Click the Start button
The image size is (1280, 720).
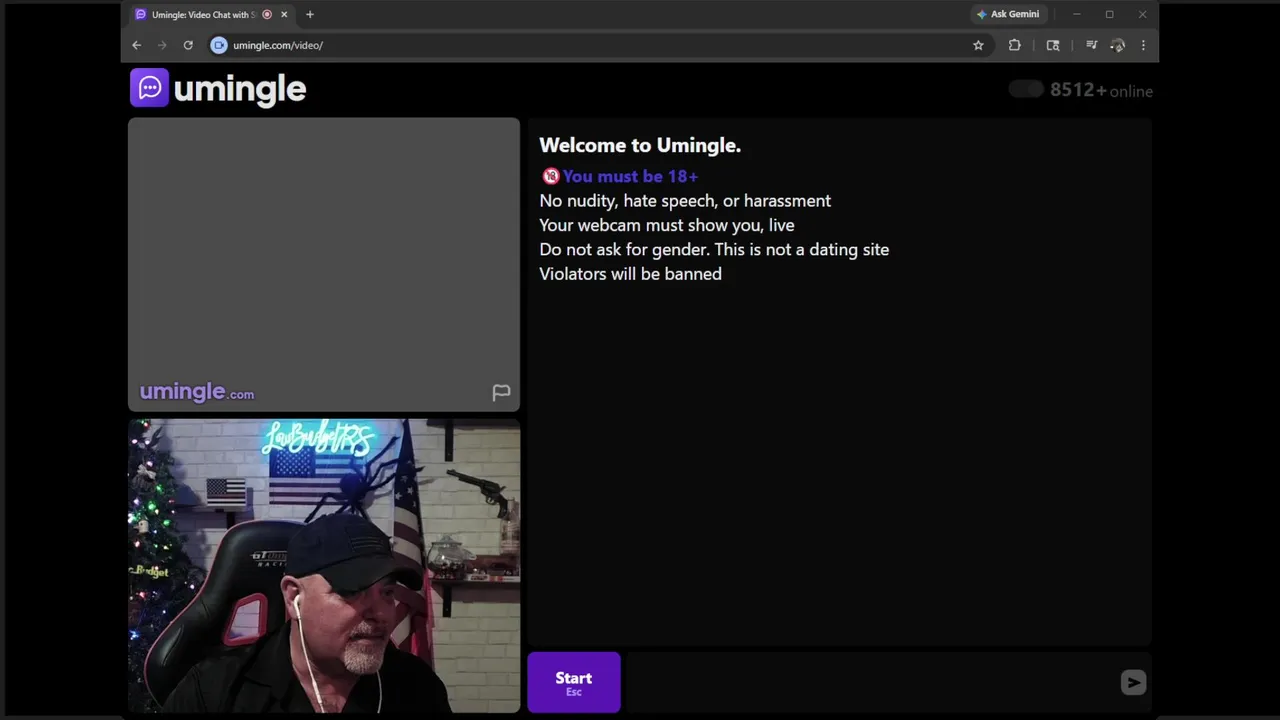pos(574,683)
